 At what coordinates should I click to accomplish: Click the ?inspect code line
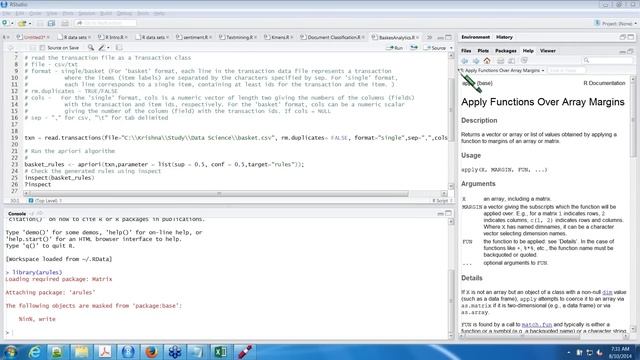coord(38,184)
